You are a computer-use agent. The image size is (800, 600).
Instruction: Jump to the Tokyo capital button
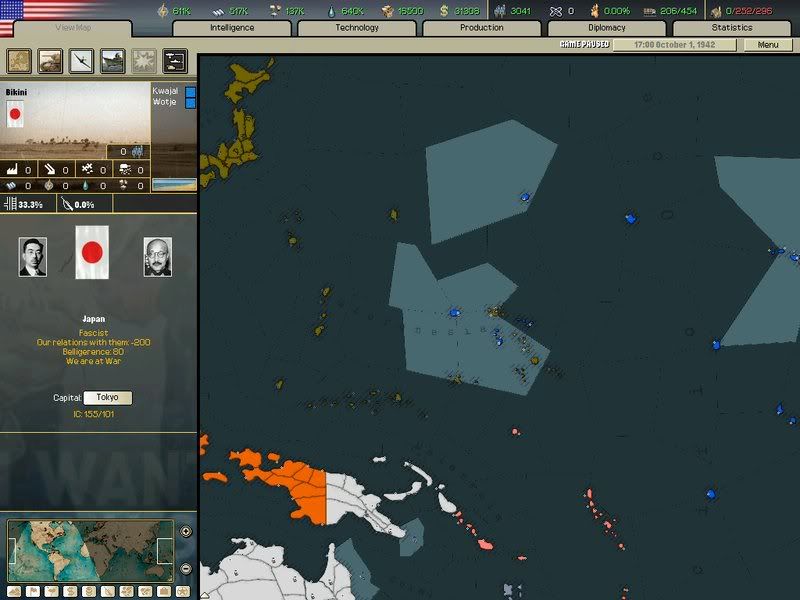[x=107, y=398]
